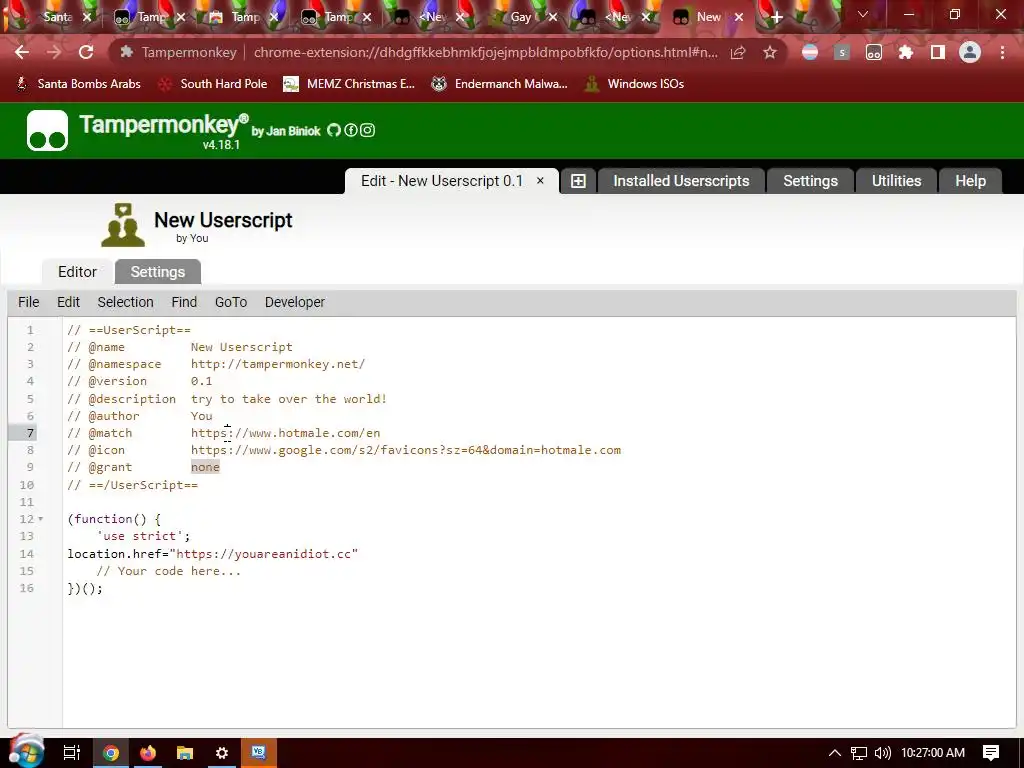The width and height of the screenshot is (1024, 768).
Task: Switch to the Gay browser tab
Action: (520, 18)
